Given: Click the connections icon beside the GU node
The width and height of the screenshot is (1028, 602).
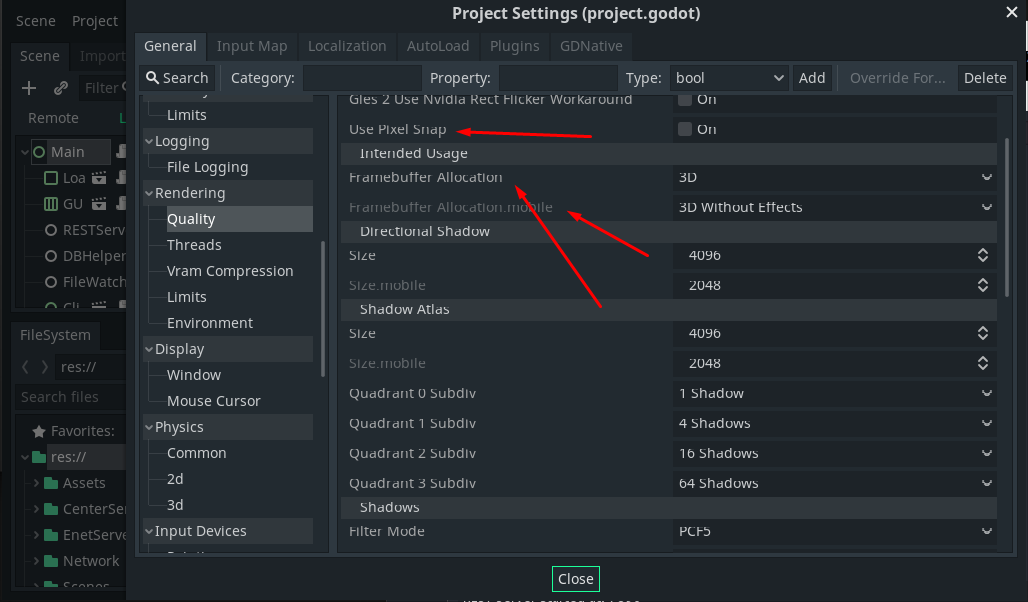Looking at the screenshot, I should click(x=99, y=203).
